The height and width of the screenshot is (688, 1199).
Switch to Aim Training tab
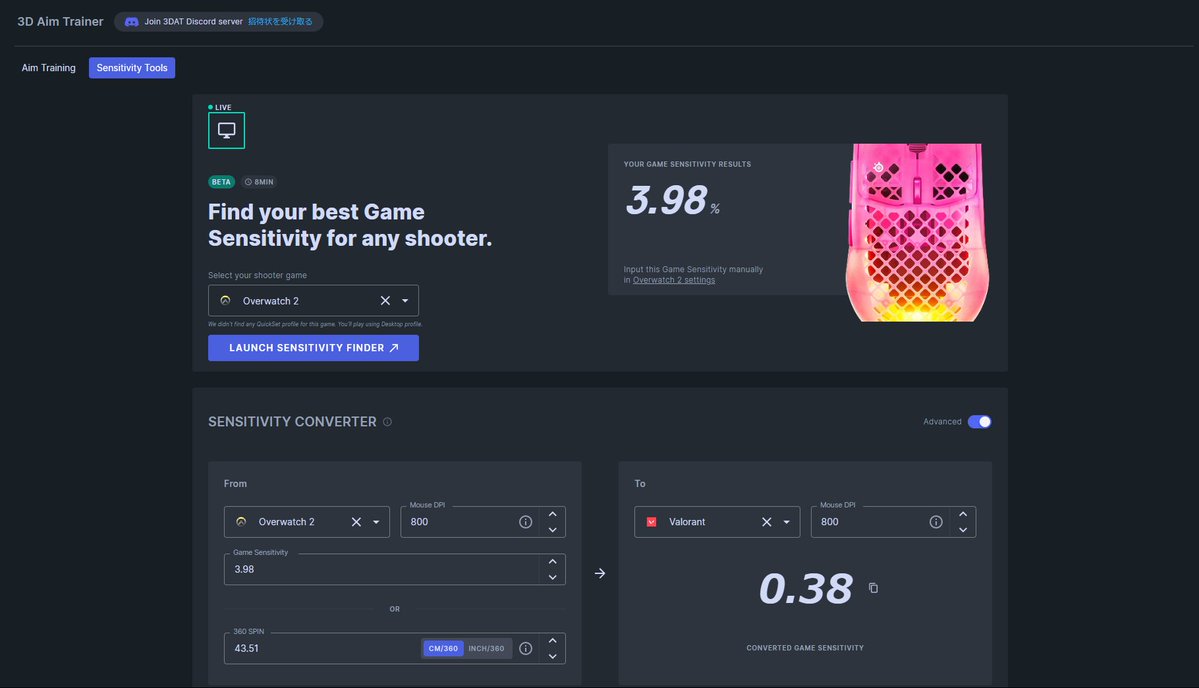48,68
